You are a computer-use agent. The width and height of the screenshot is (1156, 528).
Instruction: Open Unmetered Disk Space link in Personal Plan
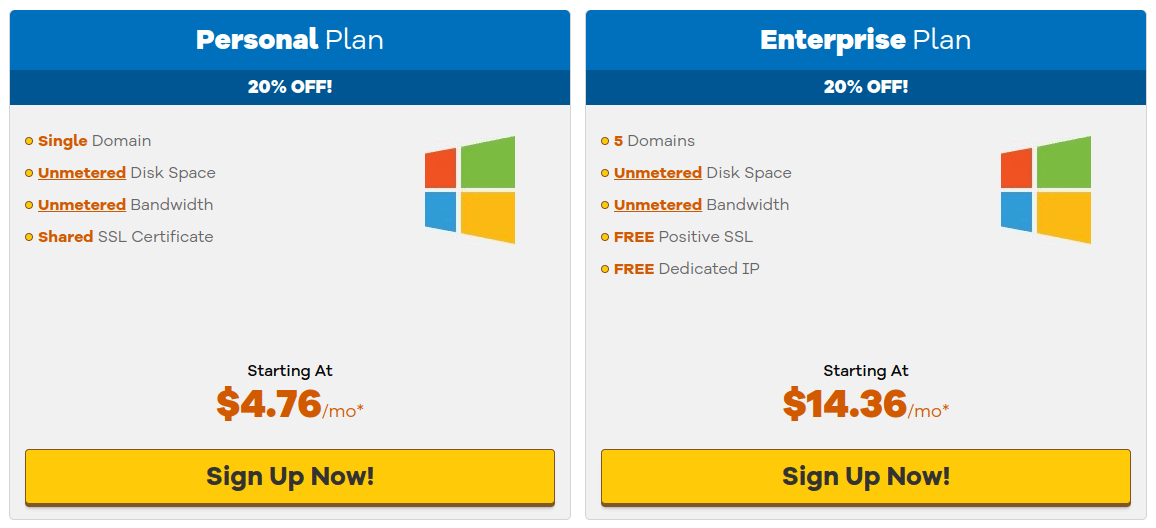coord(82,173)
